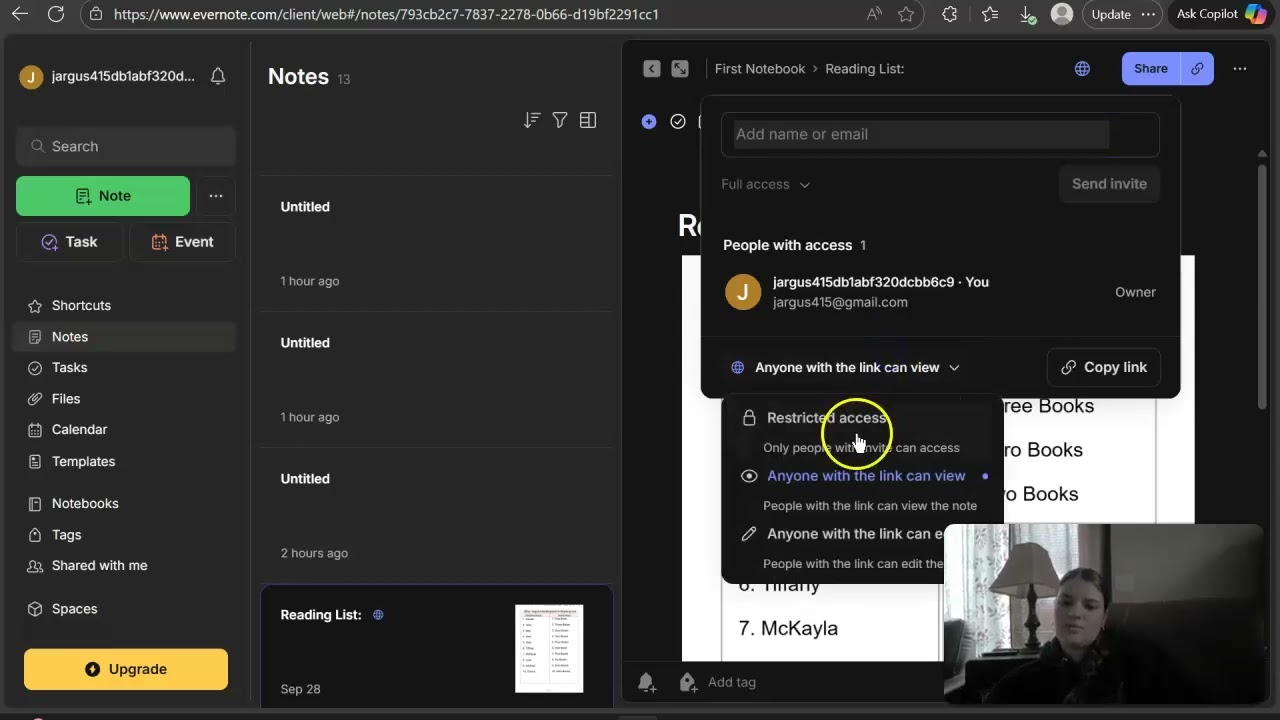The image size is (1280, 720).
Task: Click the 7. McKayla list entry
Action: point(788,628)
